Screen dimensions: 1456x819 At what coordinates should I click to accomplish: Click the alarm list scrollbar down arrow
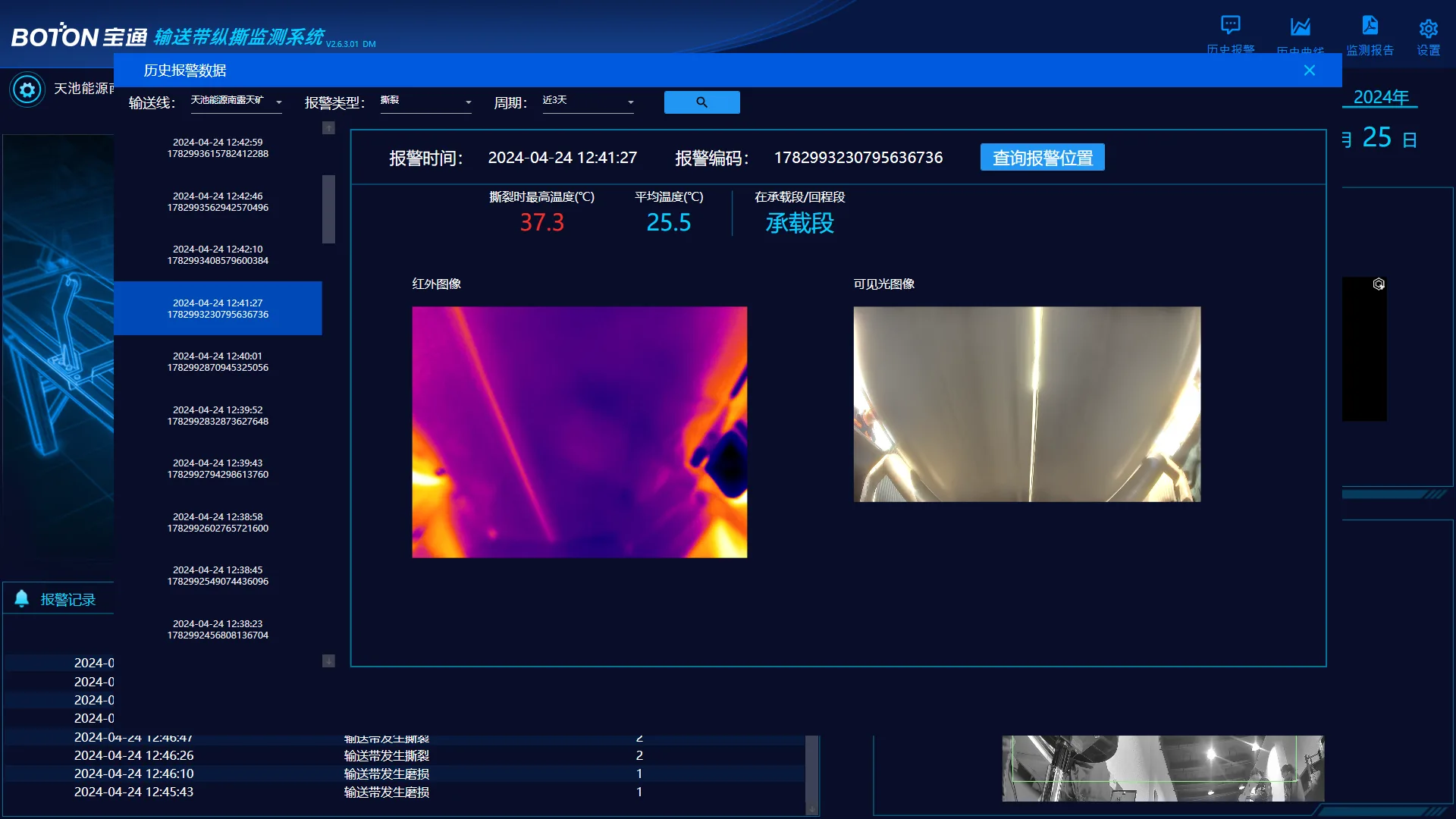328,661
